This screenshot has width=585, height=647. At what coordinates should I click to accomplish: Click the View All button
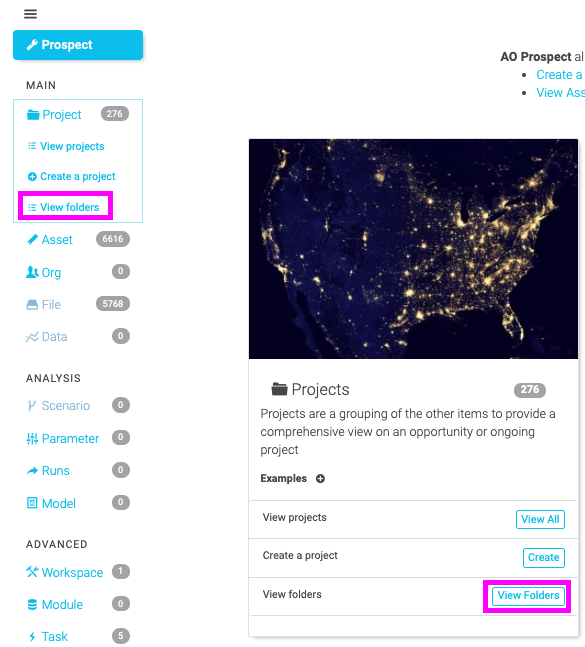coord(540,519)
